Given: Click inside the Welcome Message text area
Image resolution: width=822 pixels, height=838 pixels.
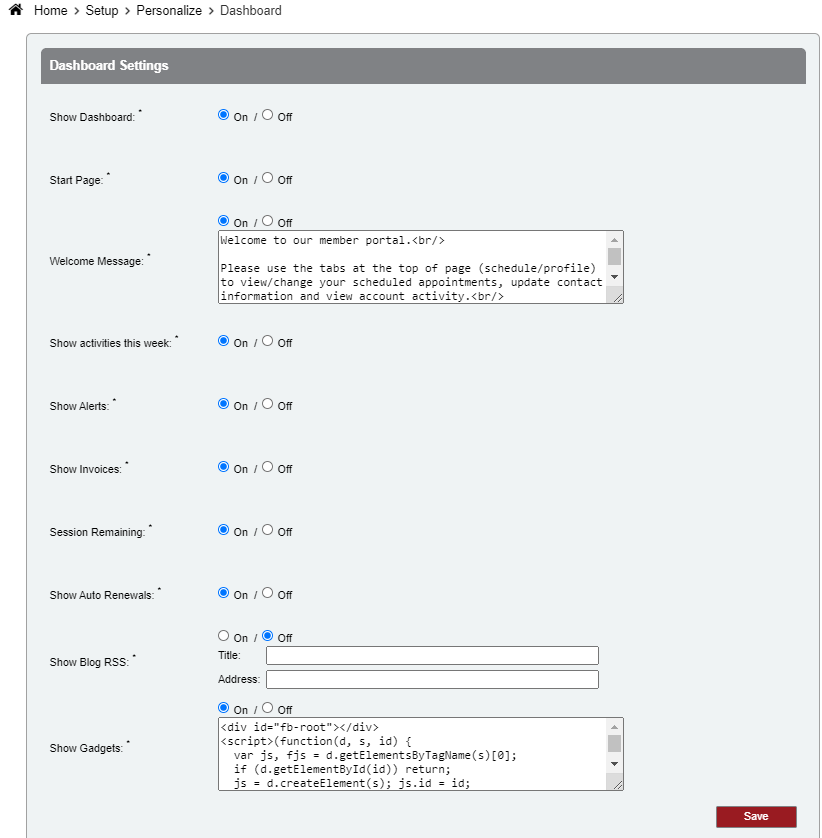Looking at the screenshot, I should (x=412, y=268).
